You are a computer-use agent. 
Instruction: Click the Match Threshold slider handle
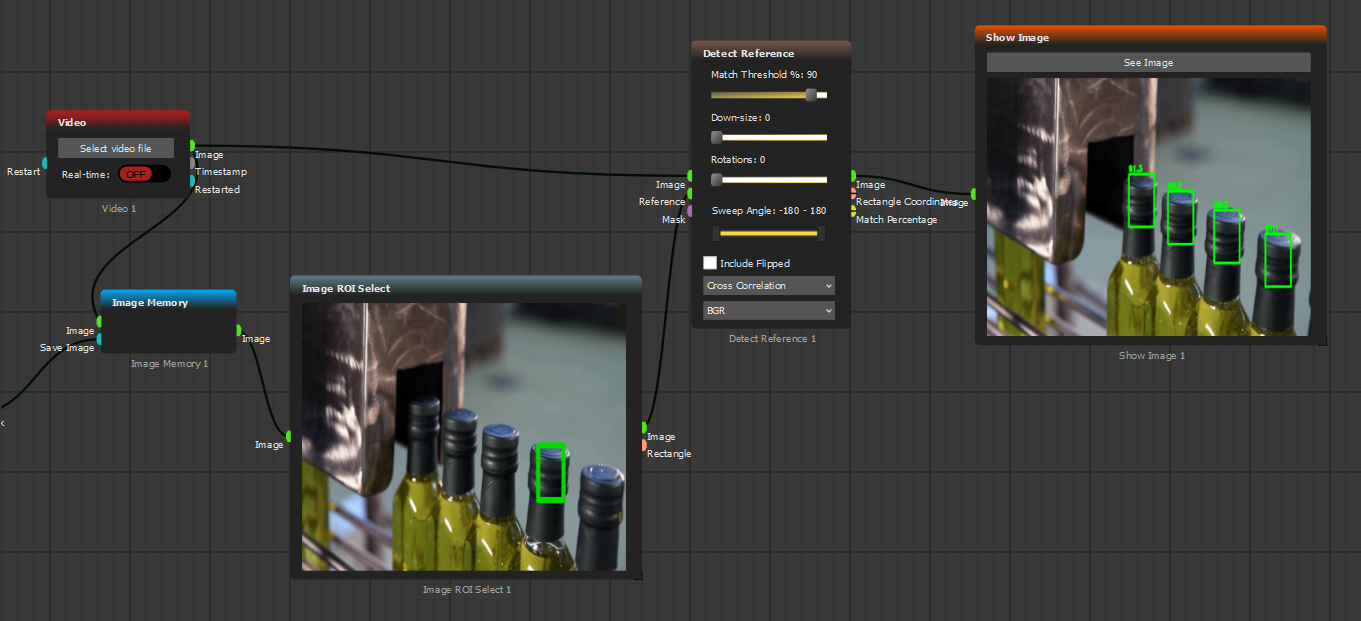[811, 95]
